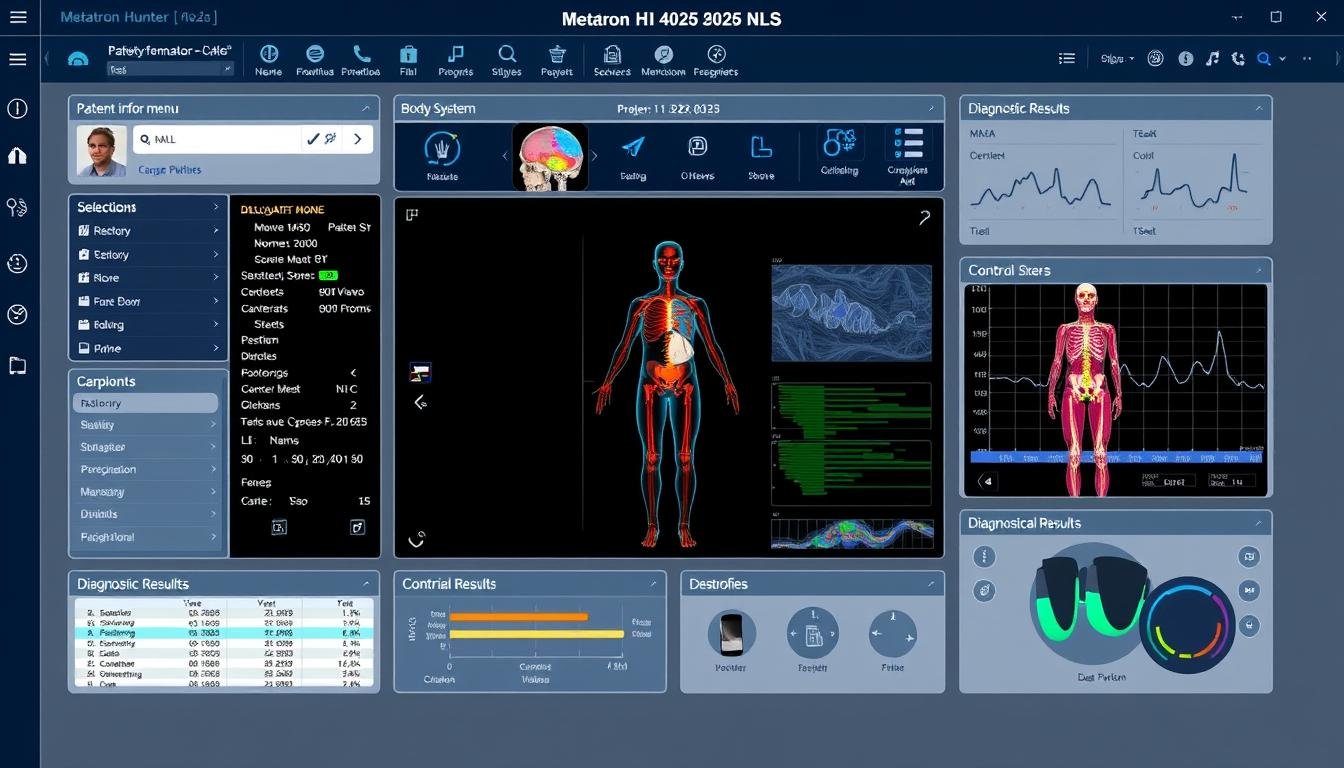
Task: Click right arrow button in patient search field
Action: click(357, 140)
